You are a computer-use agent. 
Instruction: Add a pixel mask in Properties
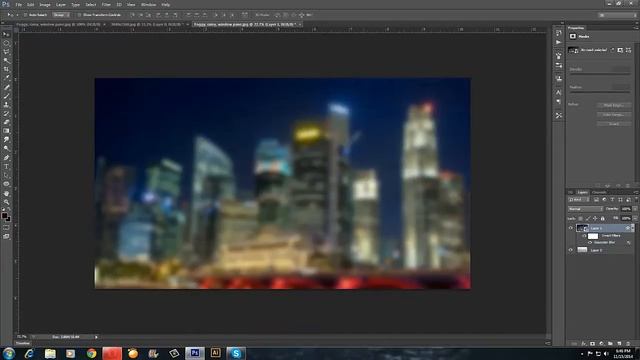620,50
